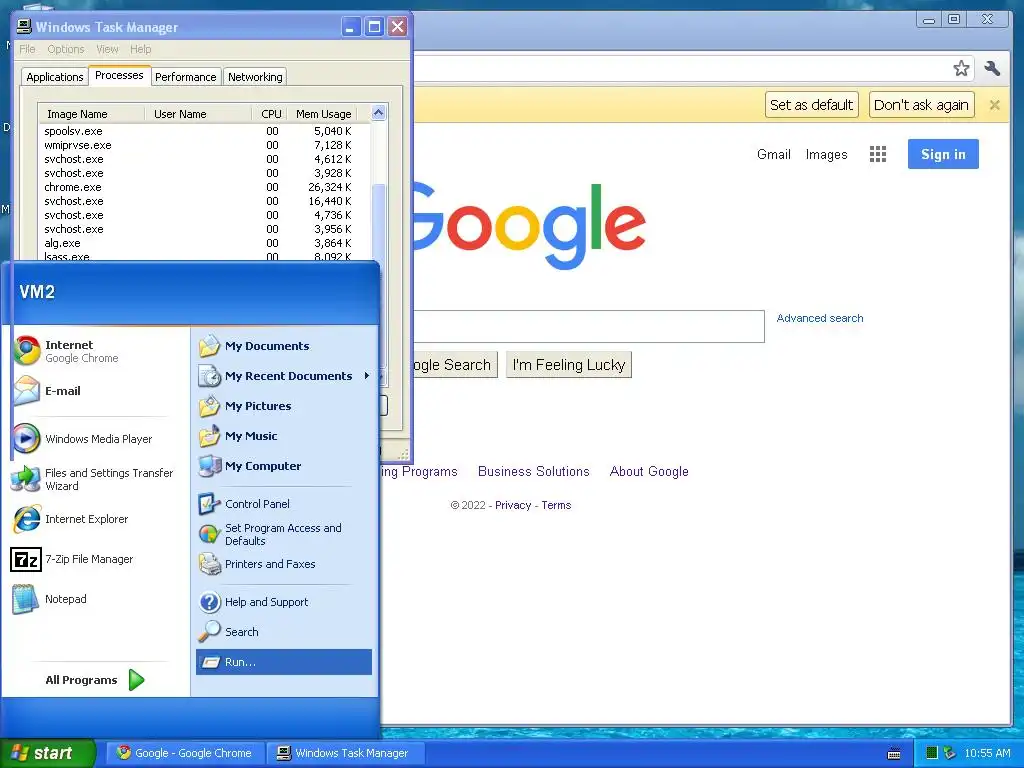The image size is (1024, 768).
Task: Switch to Applications tab in Task Manager
Action: pyautogui.click(x=55, y=77)
